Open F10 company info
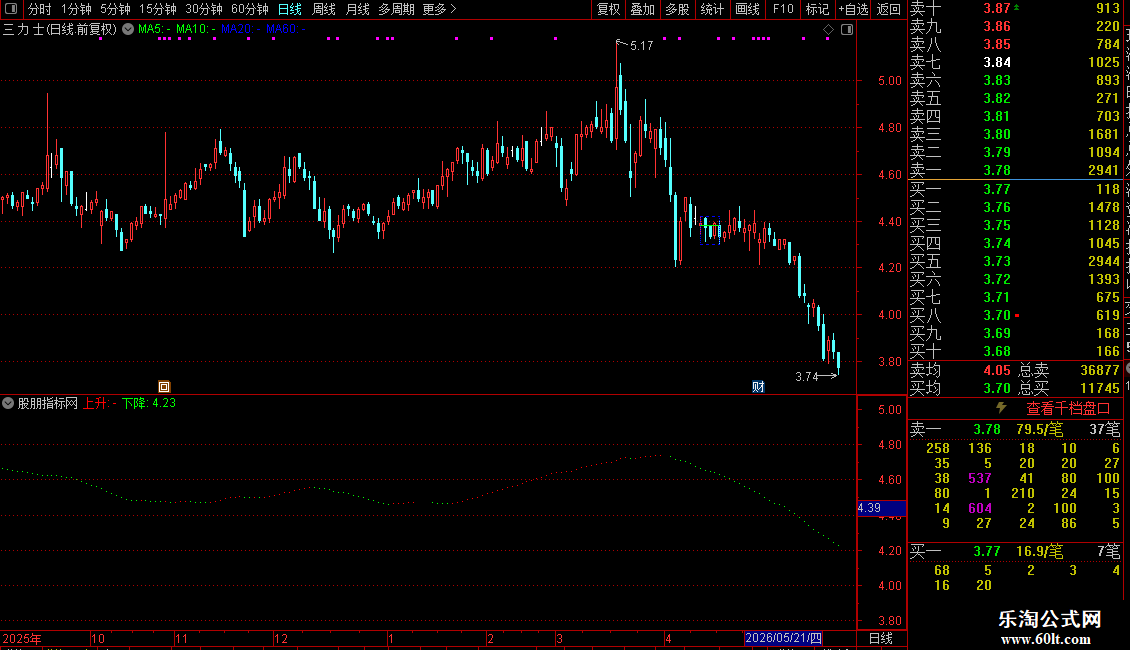 (783, 9)
